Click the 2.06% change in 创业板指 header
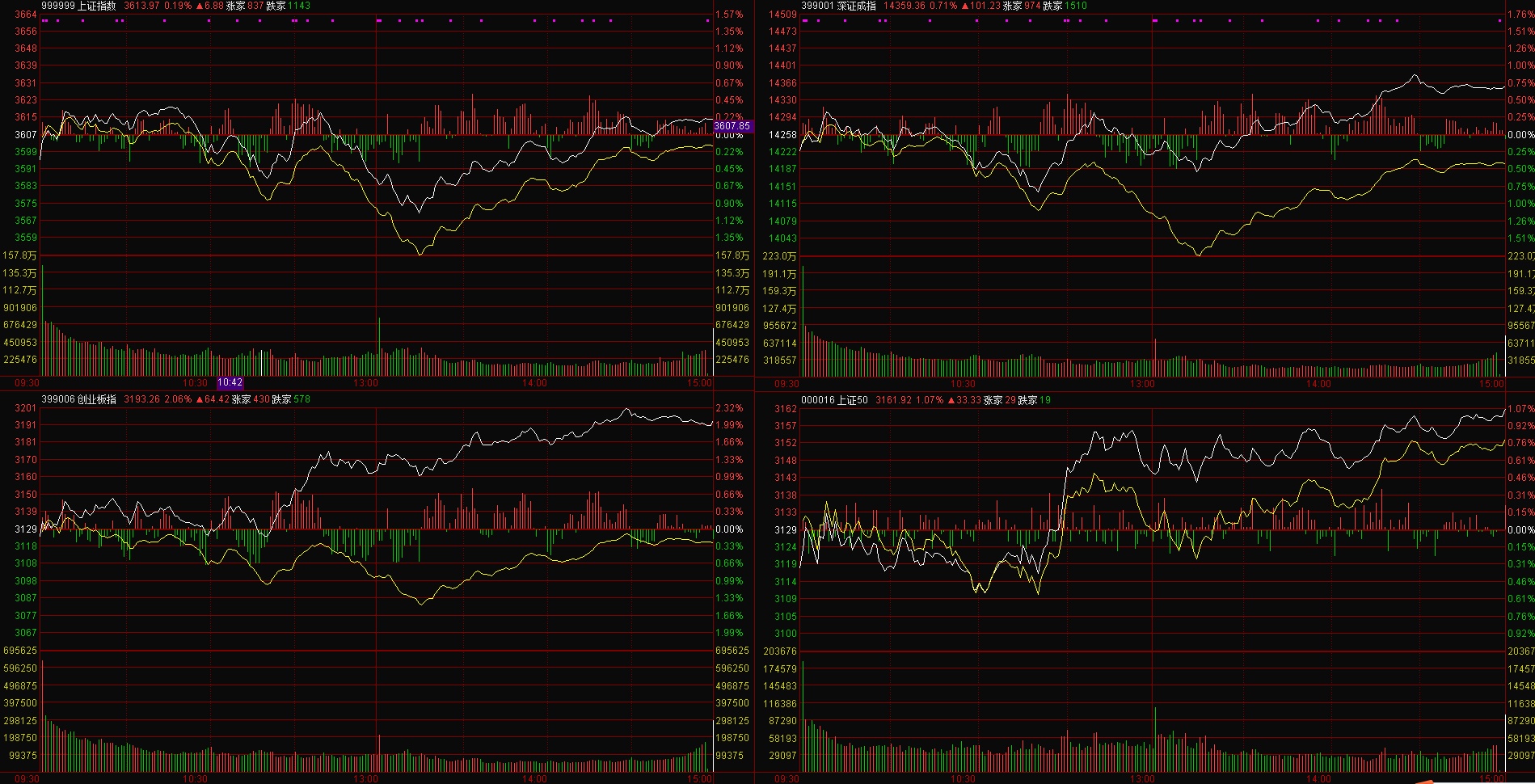This screenshot has width=1535, height=784. [x=178, y=399]
